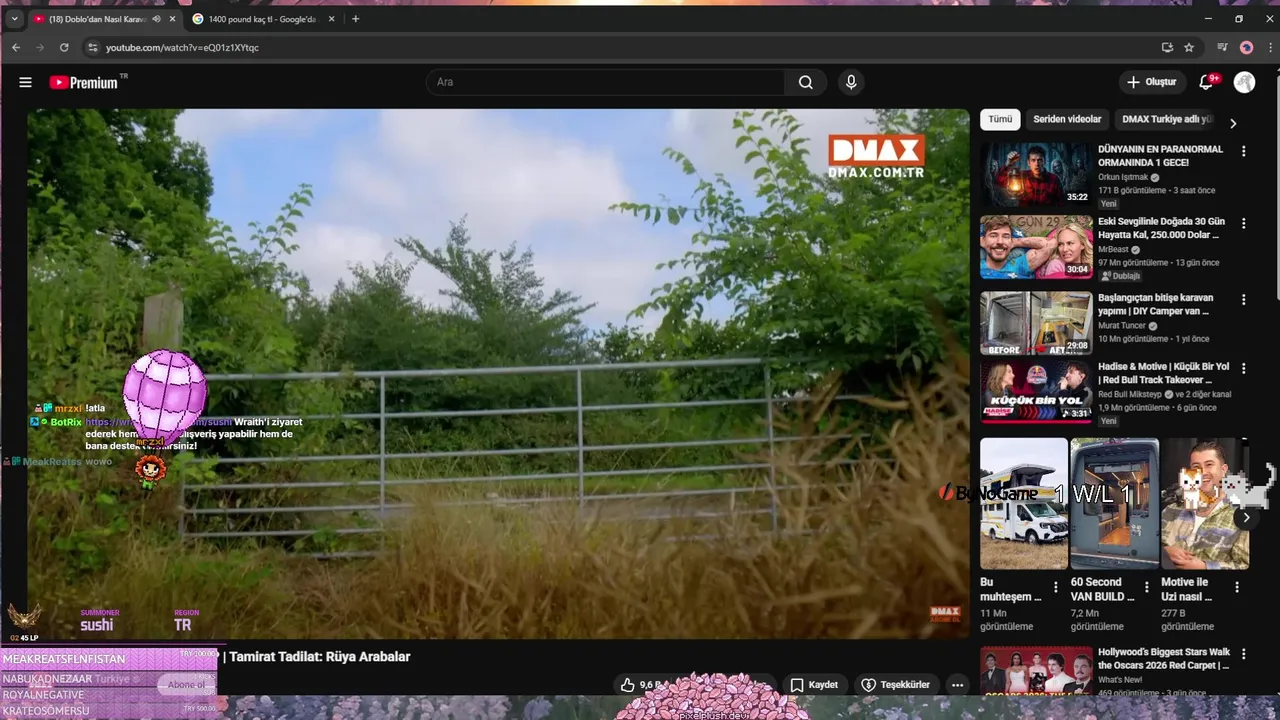Viewport: 1280px width, 720px height.
Task: Close the 1400 pound kaç tl tab
Action: coord(332,19)
